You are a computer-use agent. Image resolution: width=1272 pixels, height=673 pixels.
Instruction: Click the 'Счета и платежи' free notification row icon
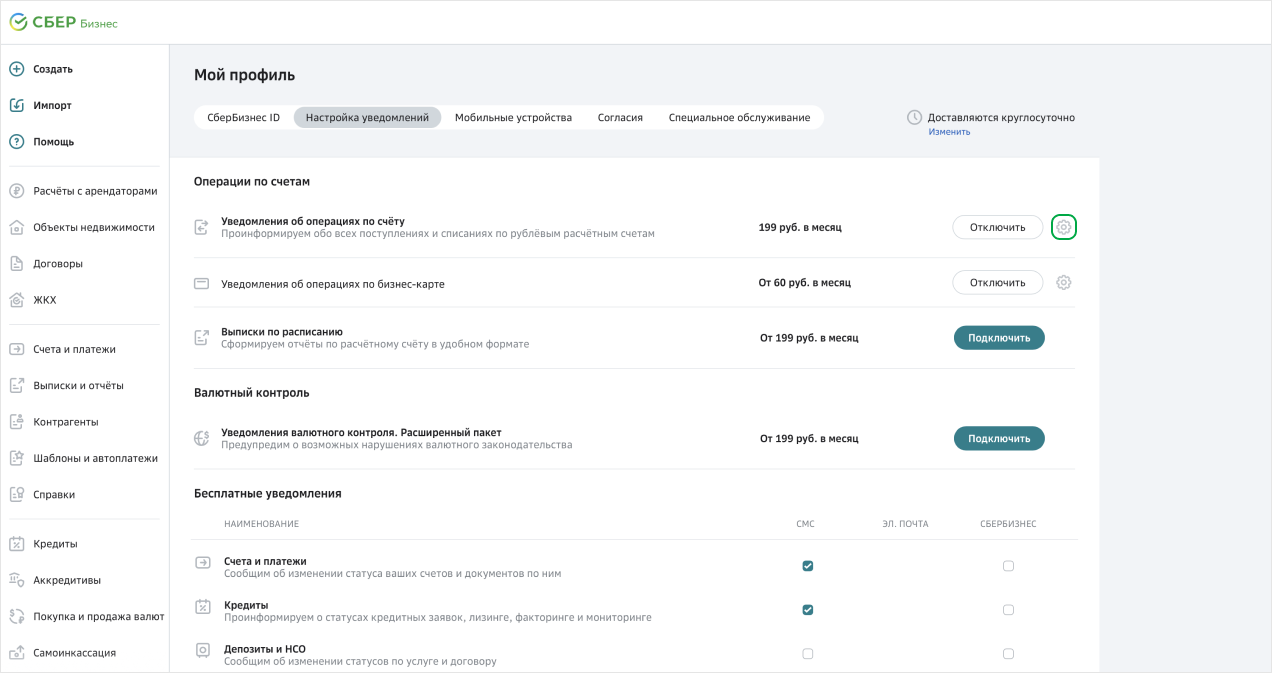(203, 562)
